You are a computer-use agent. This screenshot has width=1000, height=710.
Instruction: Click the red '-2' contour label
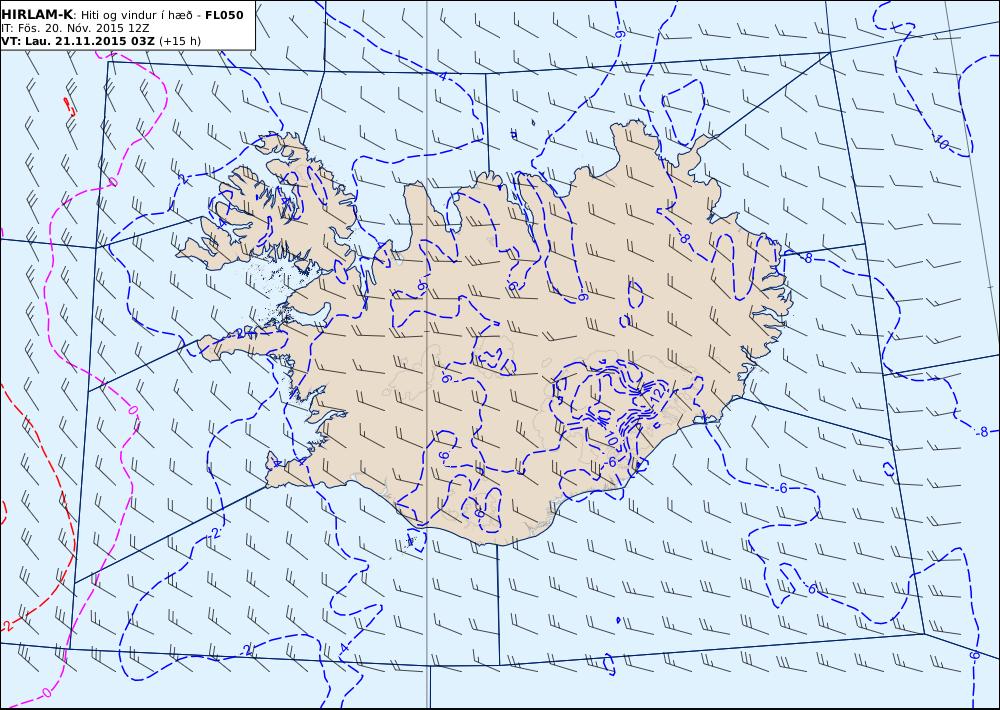click(7, 626)
